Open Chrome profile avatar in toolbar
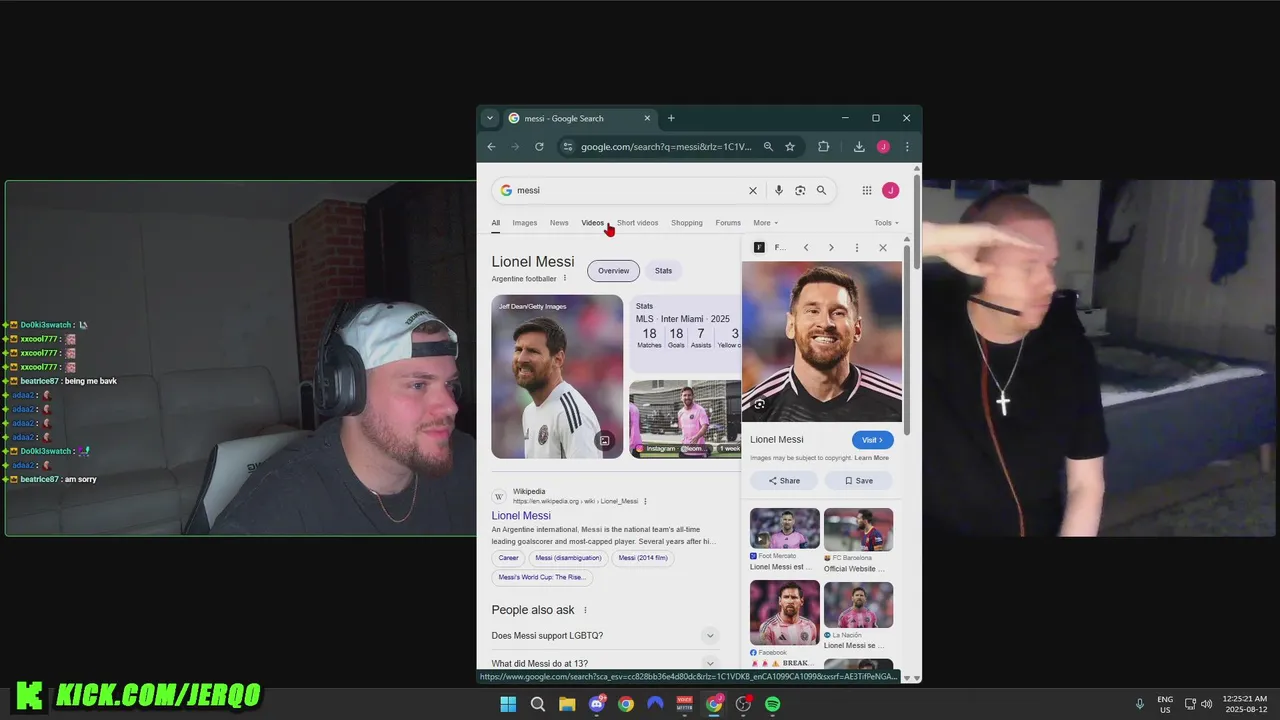The image size is (1280, 720). 883,147
